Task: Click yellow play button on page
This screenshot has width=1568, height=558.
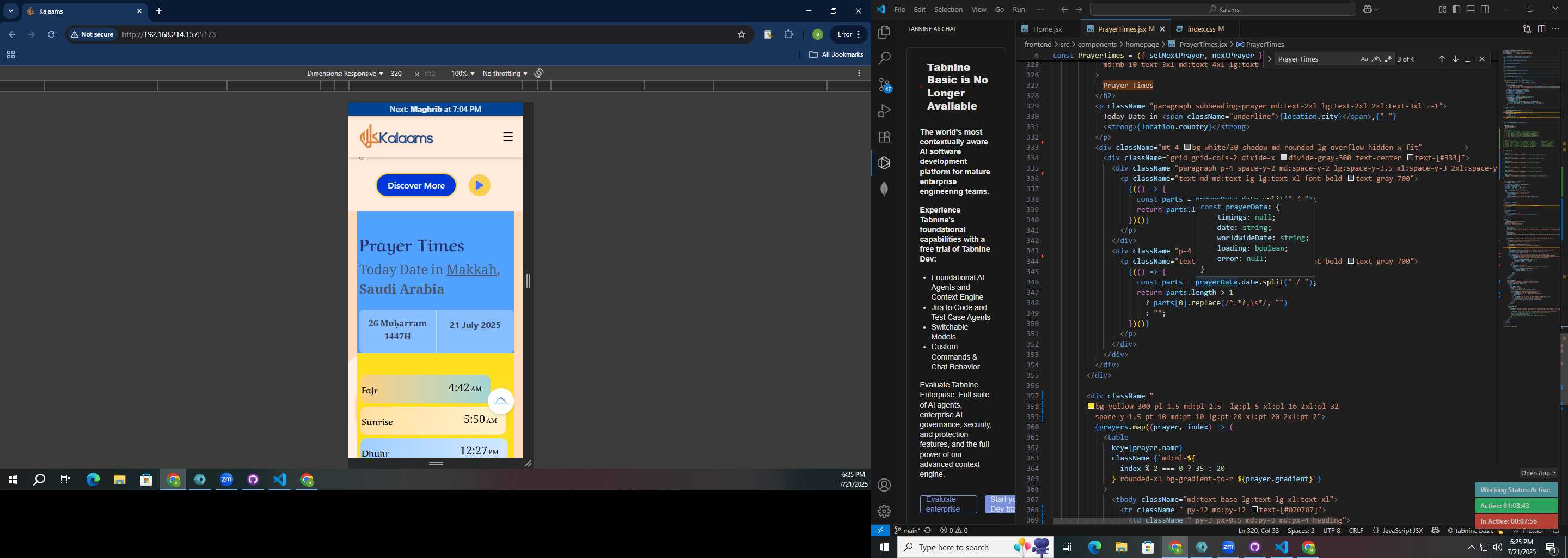Action: pyautogui.click(x=479, y=186)
